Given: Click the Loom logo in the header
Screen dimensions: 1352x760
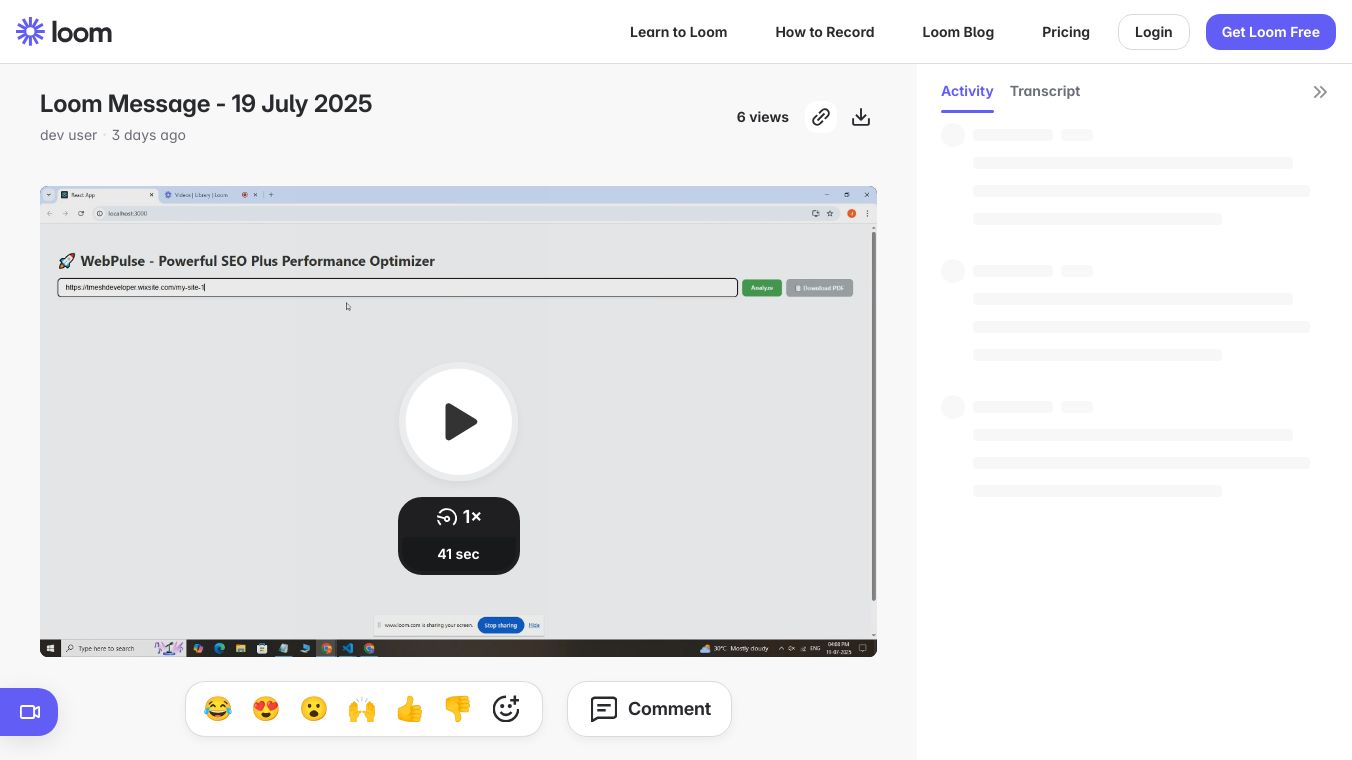Looking at the screenshot, I should pyautogui.click(x=64, y=32).
